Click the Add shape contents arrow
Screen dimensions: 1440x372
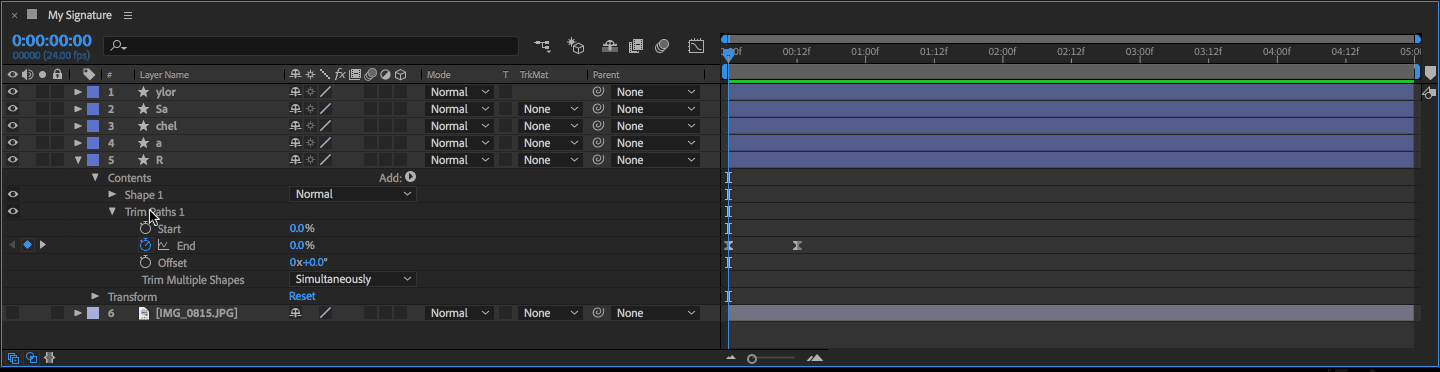click(x=410, y=177)
